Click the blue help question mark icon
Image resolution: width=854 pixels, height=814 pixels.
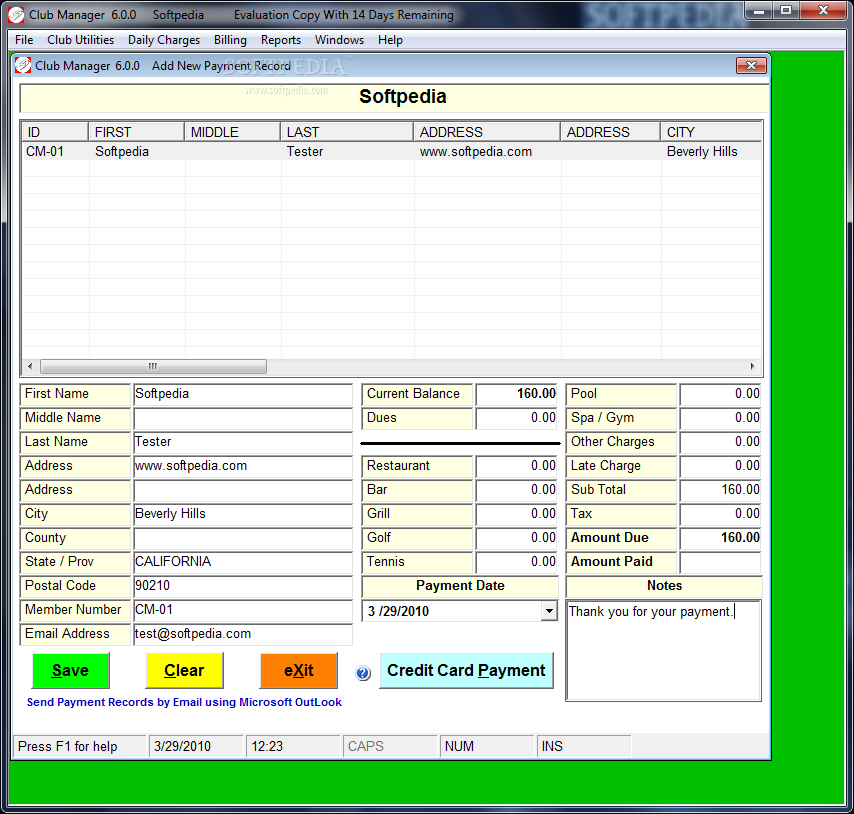[363, 673]
